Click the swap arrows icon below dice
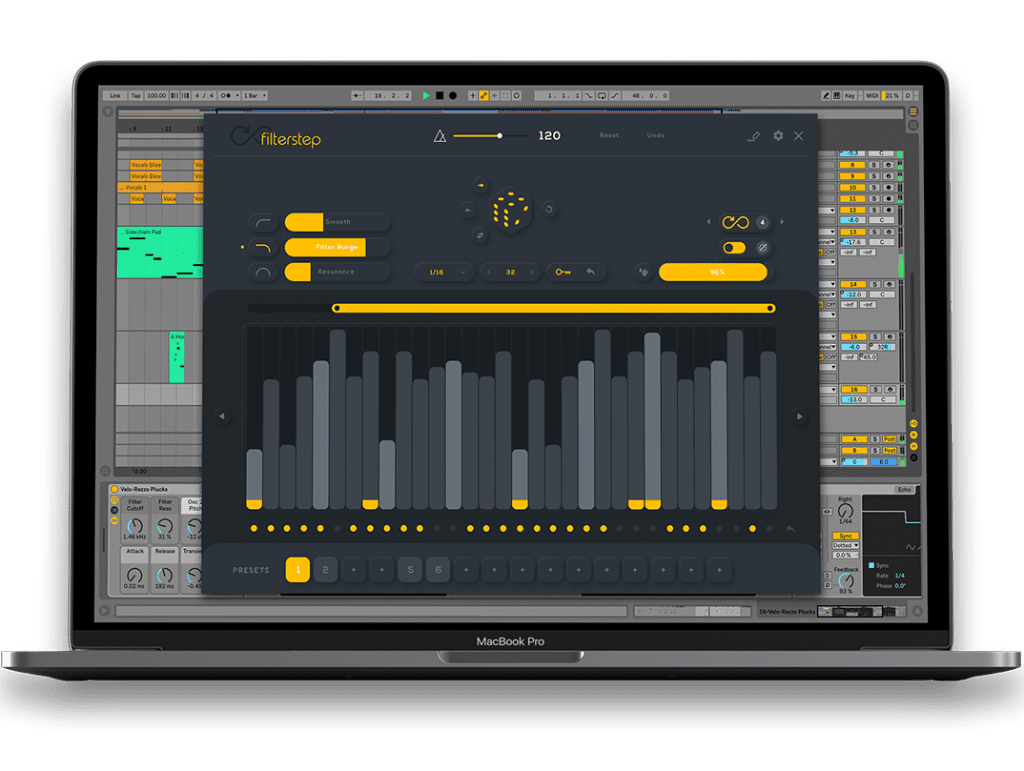This screenshot has height=771, width=1024. [x=480, y=235]
